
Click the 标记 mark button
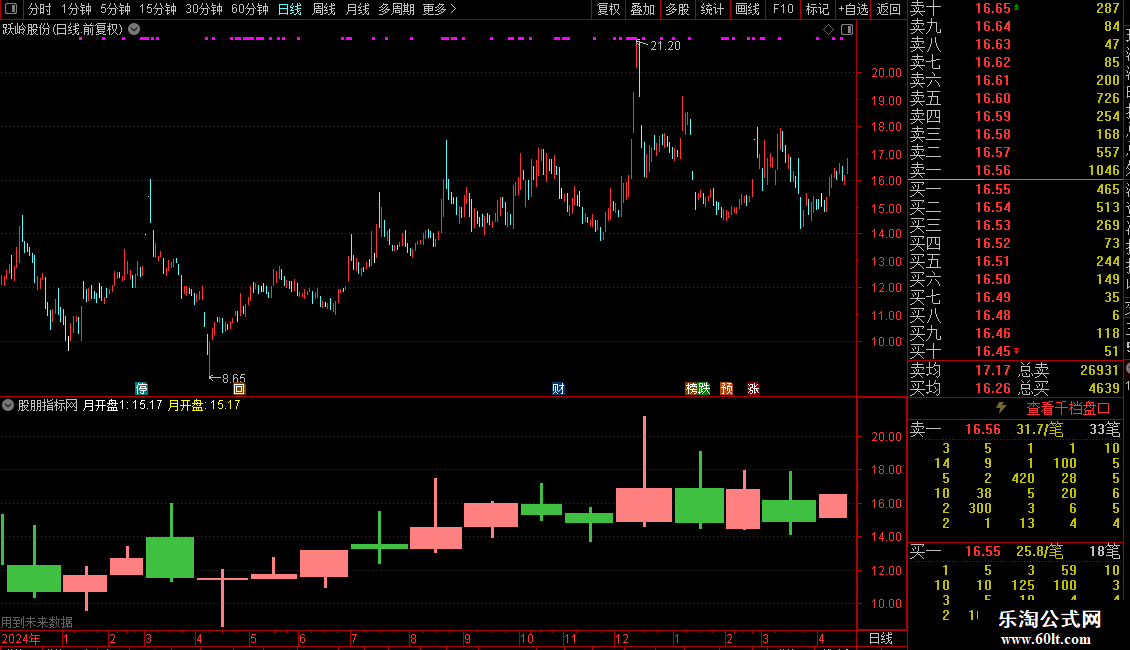point(817,9)
